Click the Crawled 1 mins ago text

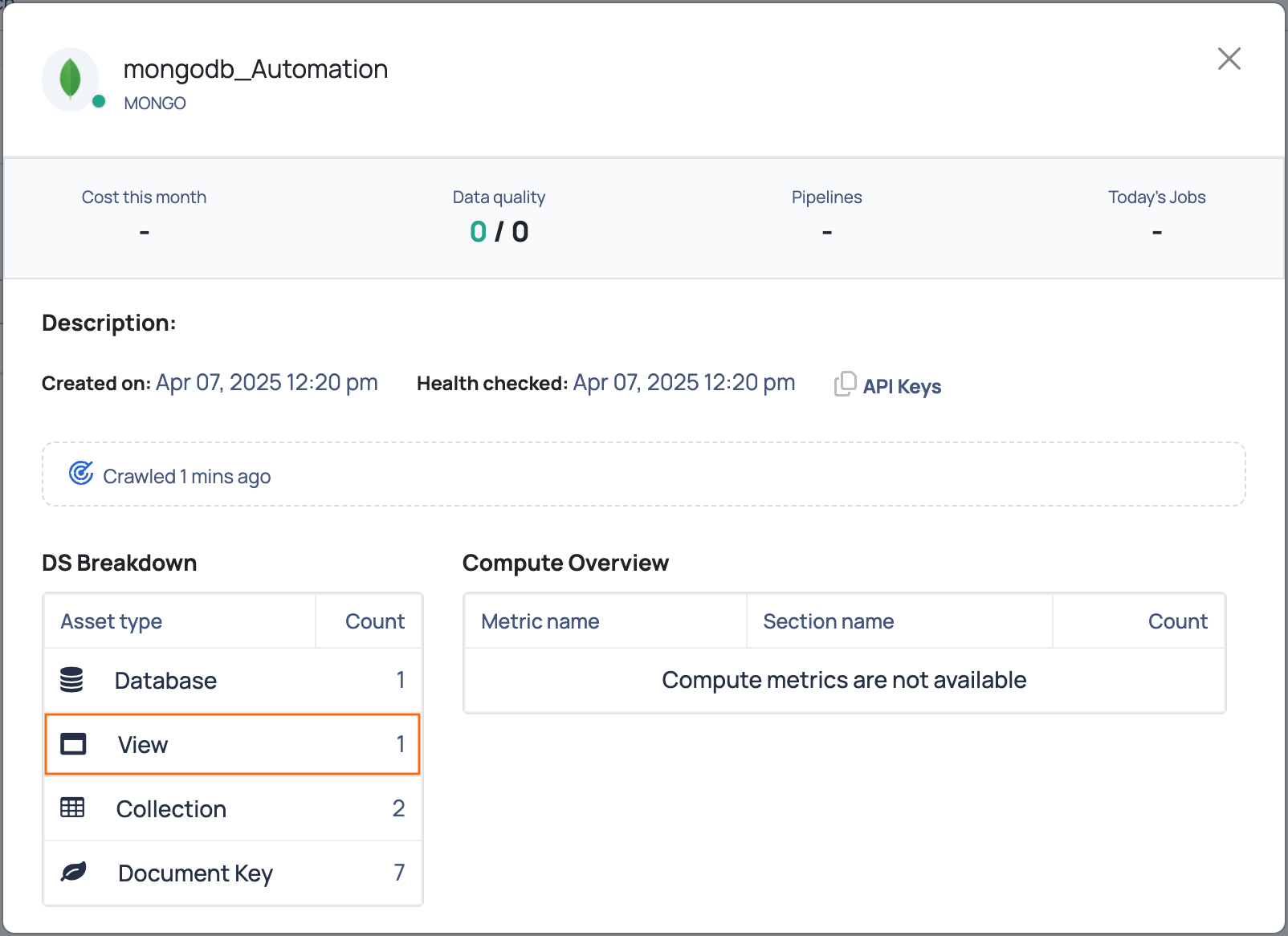click(186, 477)
